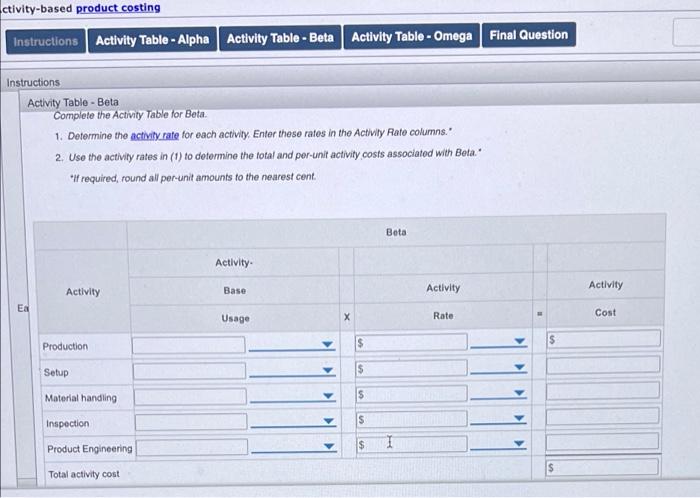The height and width of the screenshot is (498, 700).
Task: Focus the Production activity rate field
Action: point(411,342)
